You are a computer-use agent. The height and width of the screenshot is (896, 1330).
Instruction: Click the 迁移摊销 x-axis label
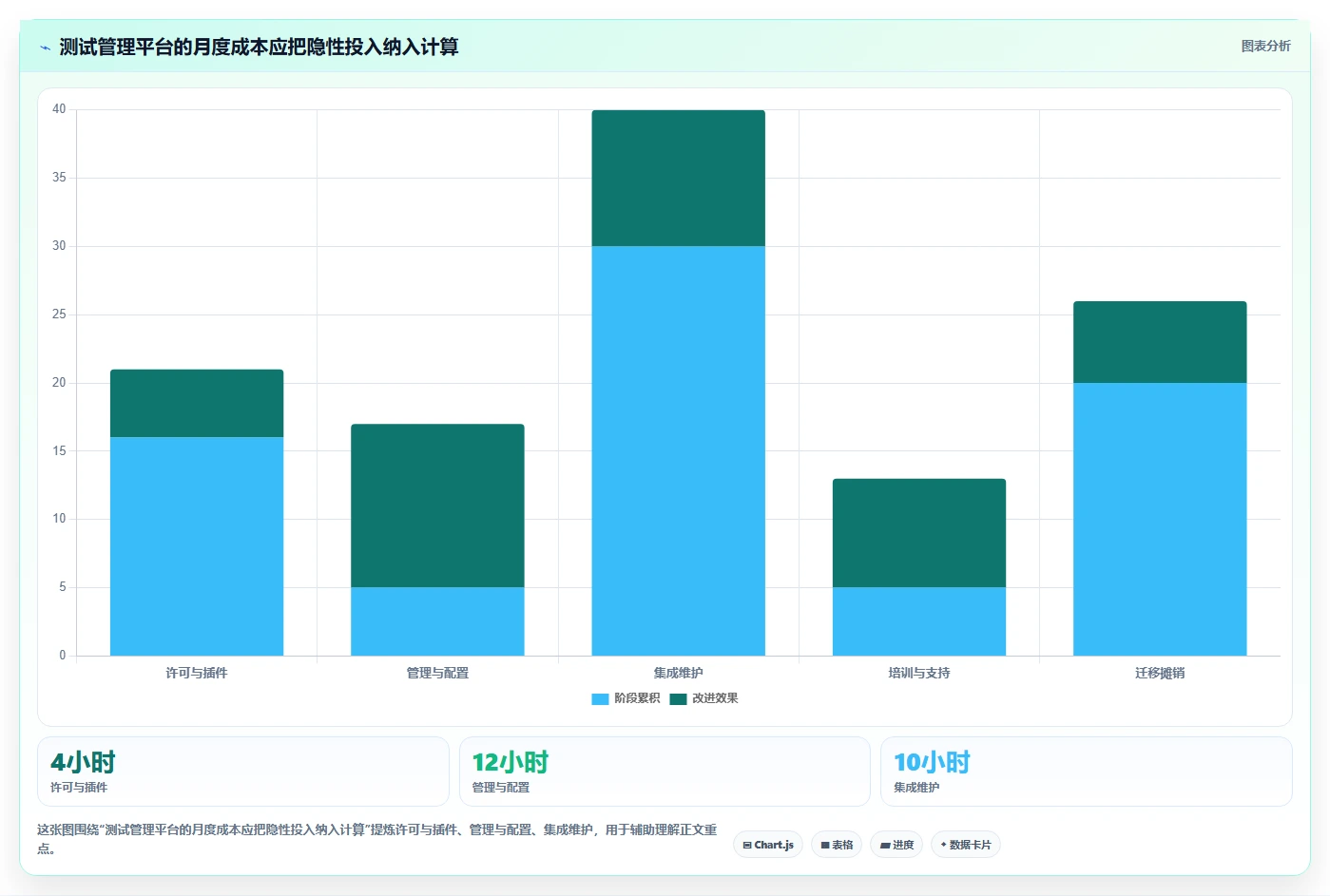click(x=1160, y=673)
